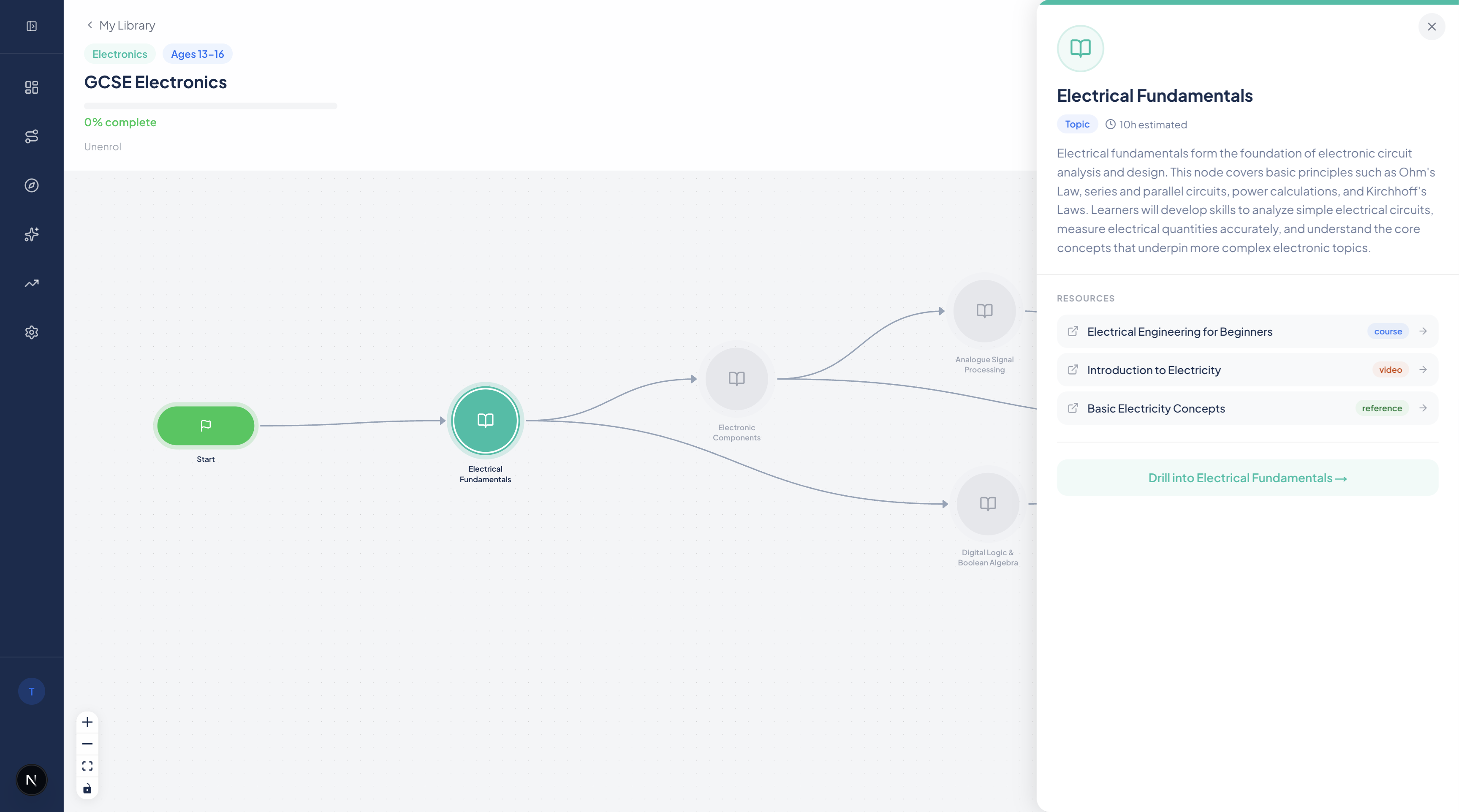The width and height of the screenshot is (1459, 812).
Task: Open the dashboard grid icon in sidebar
Action: (32, 87)
